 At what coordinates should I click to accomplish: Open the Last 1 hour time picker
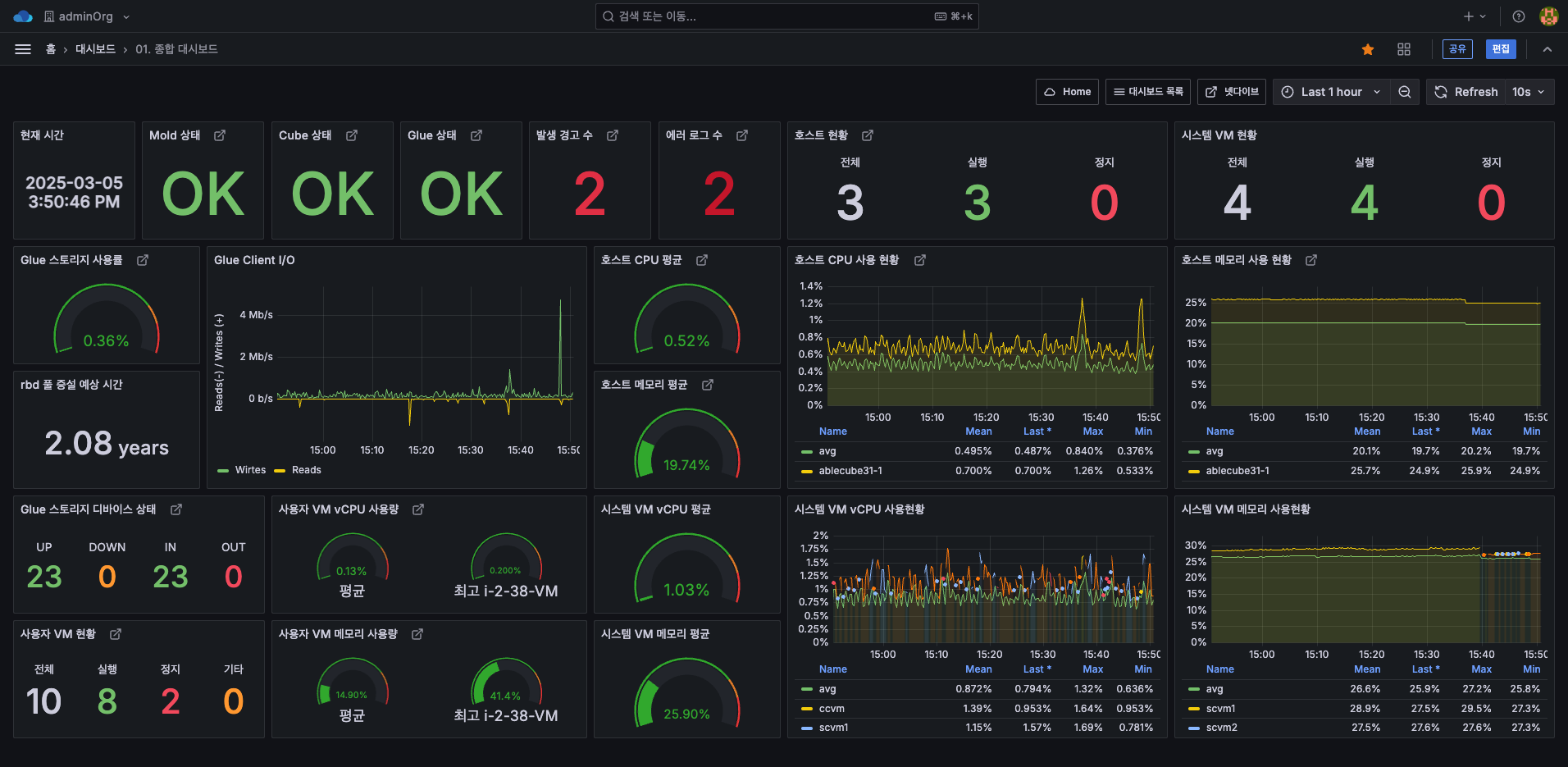point(1331,92)
